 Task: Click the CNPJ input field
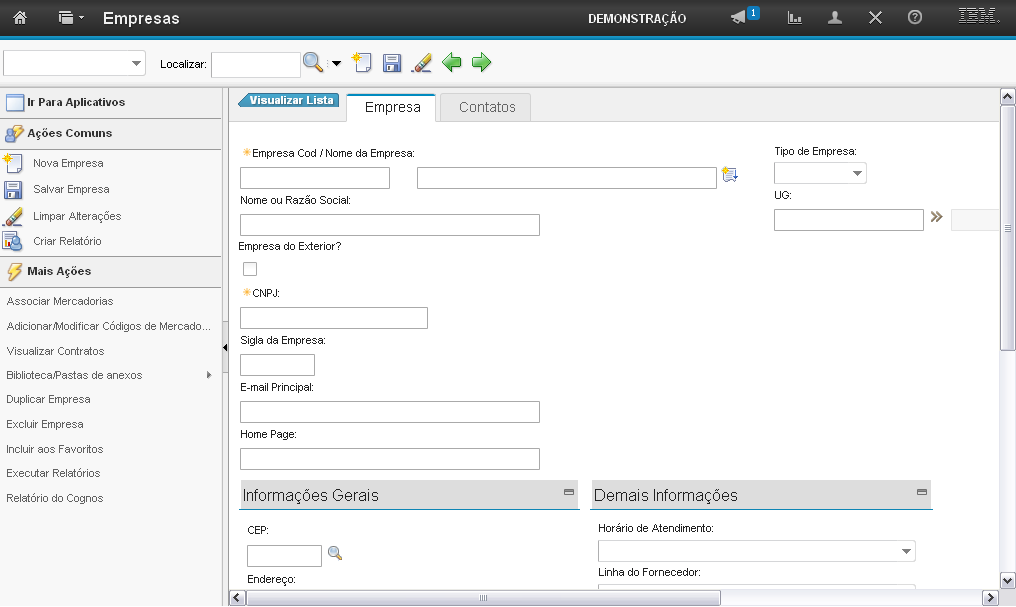point(334,318)
